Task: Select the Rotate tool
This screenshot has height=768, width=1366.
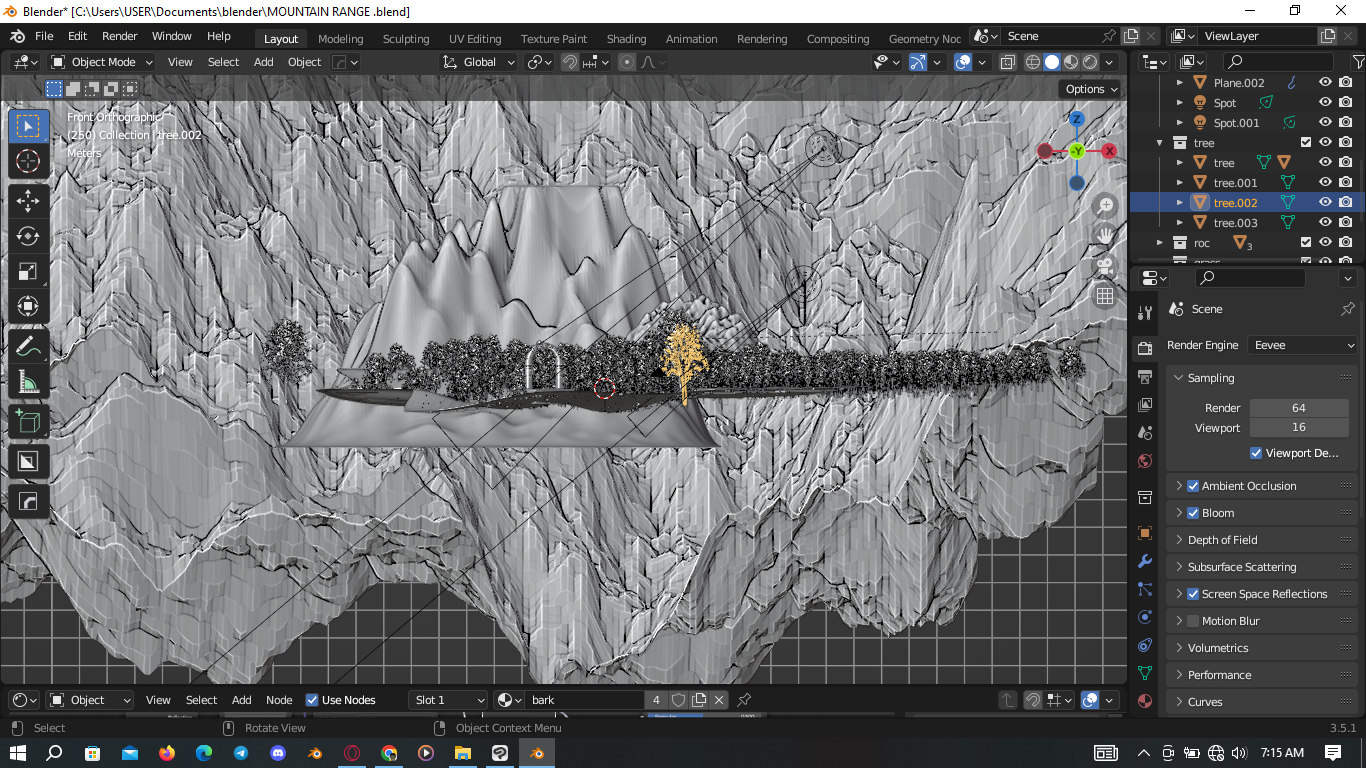Action: pos(28,236)
